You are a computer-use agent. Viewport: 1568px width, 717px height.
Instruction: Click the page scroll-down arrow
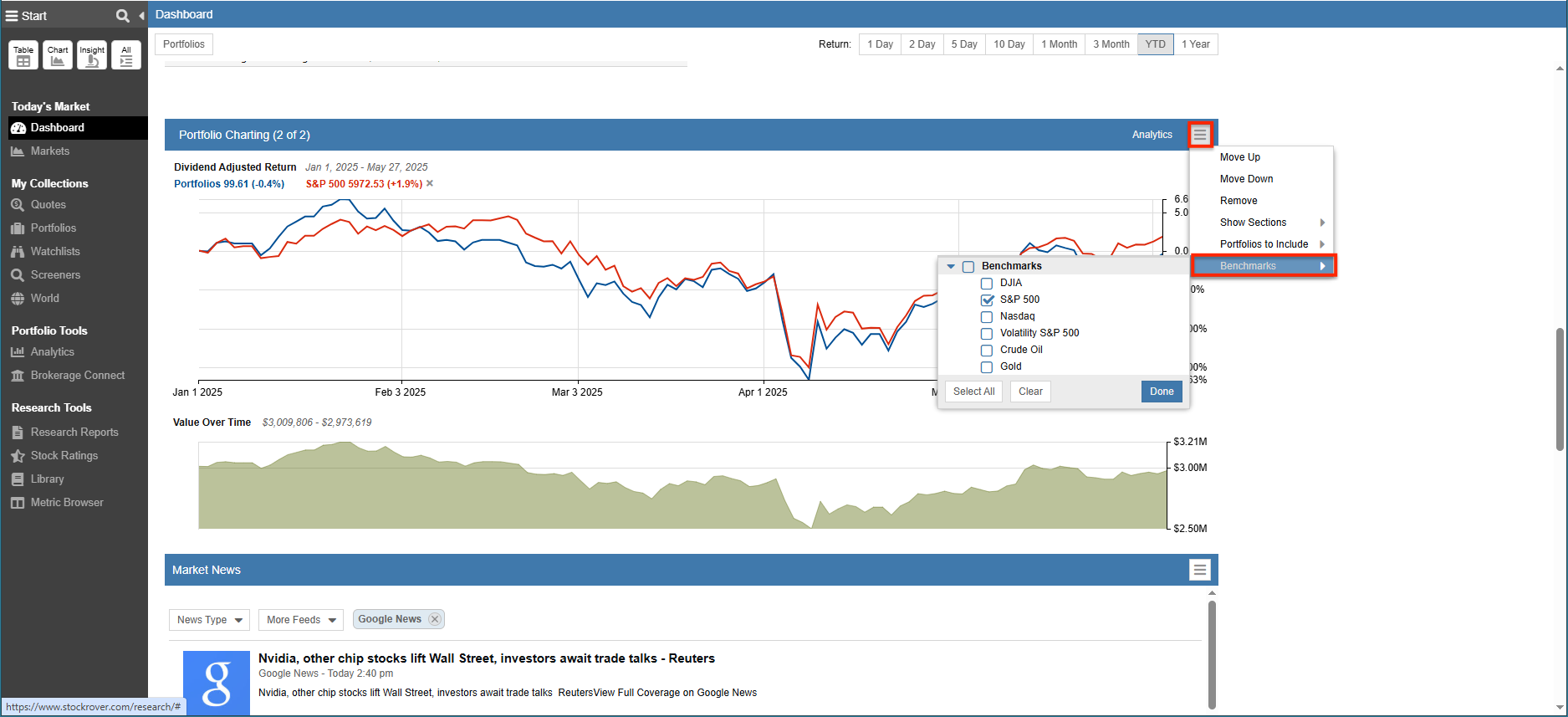[1560, 708]
